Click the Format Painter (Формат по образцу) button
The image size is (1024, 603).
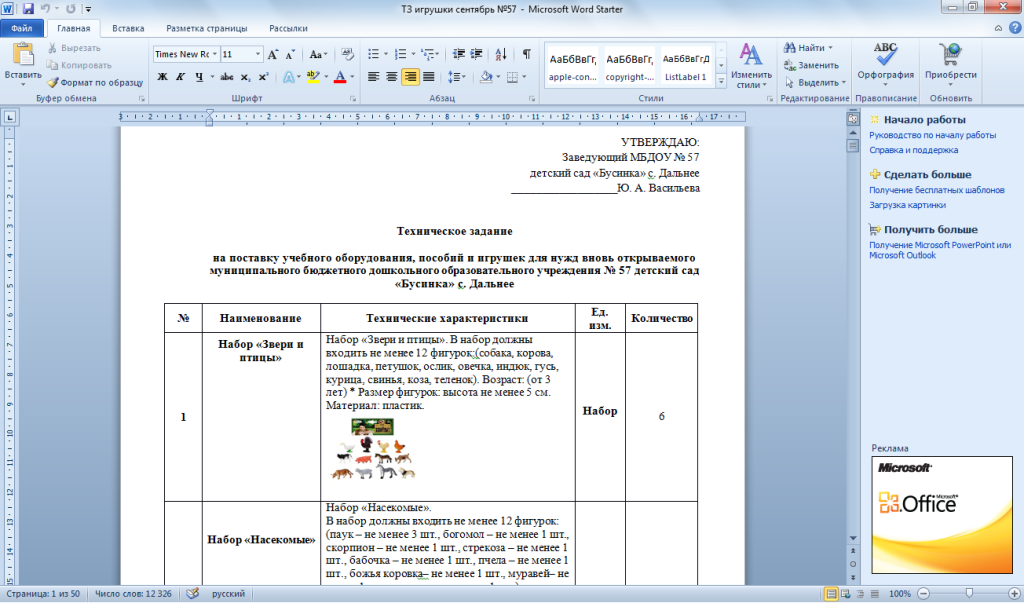tap(95, 82)
